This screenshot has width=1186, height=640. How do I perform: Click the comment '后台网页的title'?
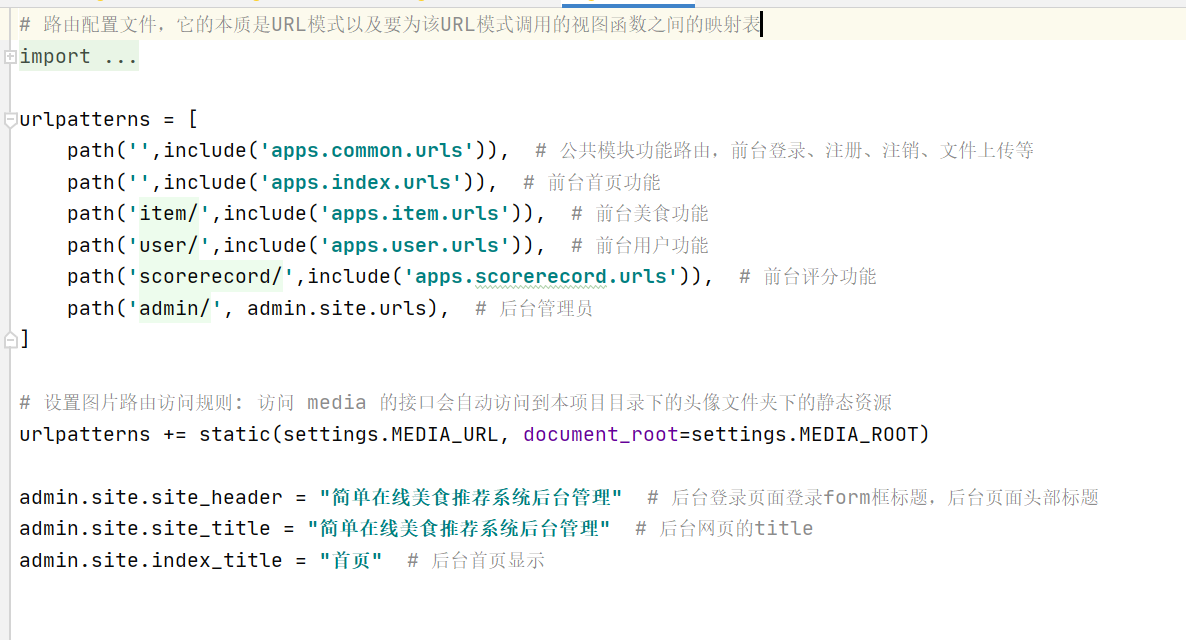point(724,529)
